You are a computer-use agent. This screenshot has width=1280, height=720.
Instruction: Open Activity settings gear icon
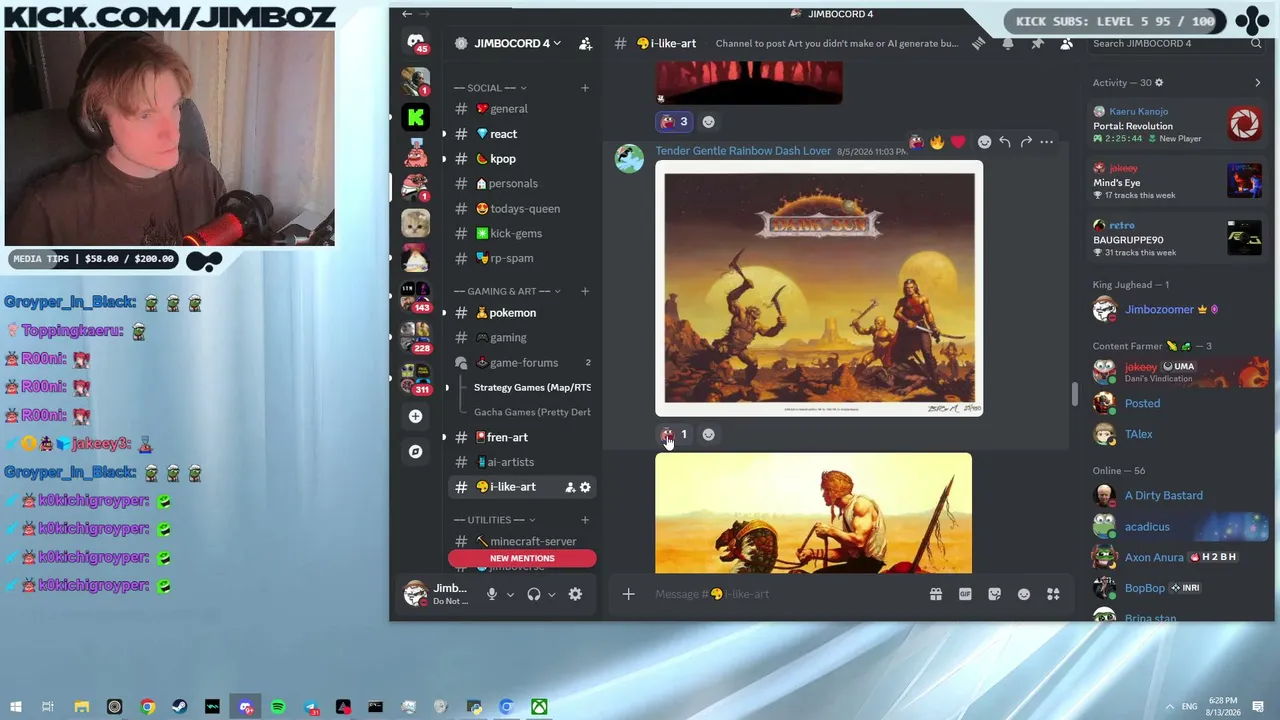(x=1159, y=83)
